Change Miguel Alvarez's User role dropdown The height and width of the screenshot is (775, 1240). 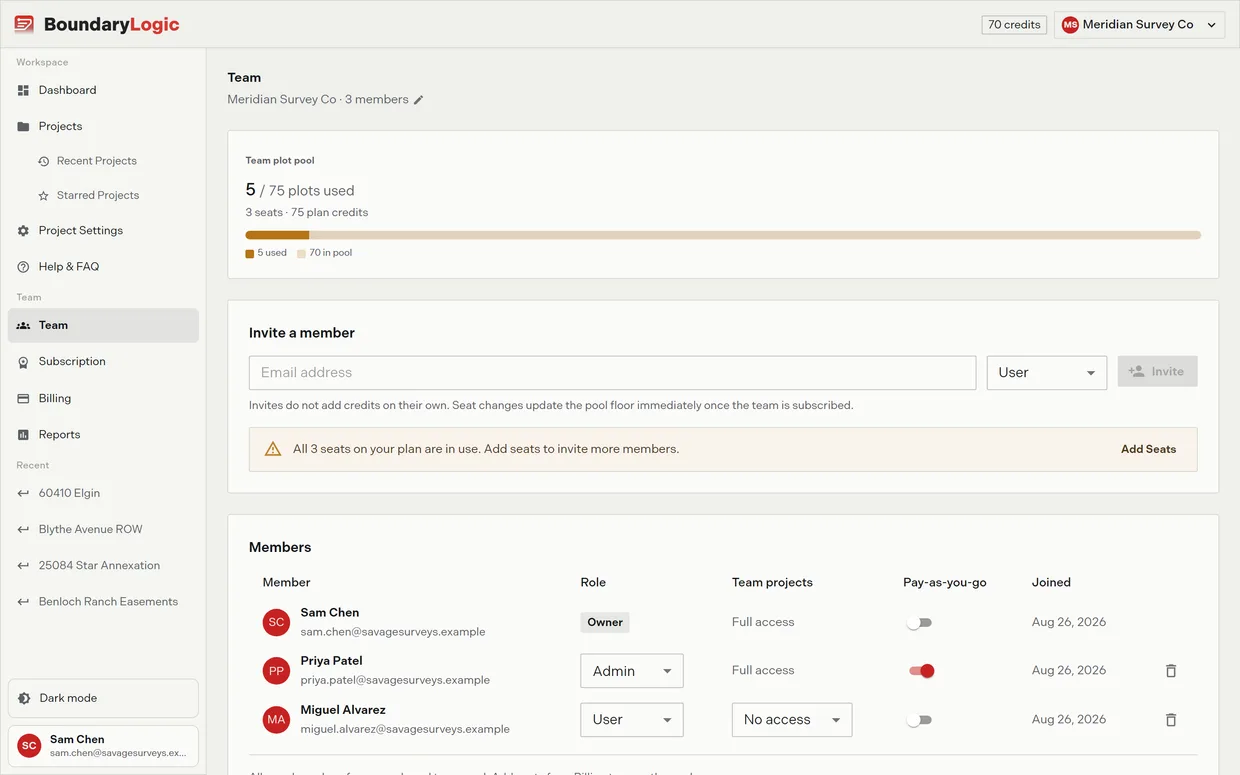coord(632,720)
